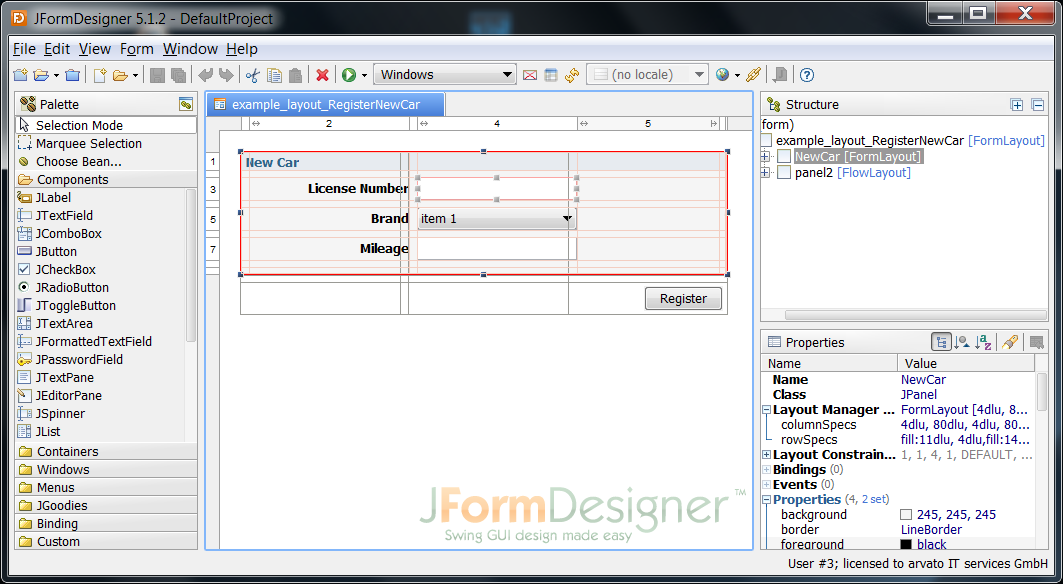Choose Marquee Selection in the Palette

click(x=106, y=144)
